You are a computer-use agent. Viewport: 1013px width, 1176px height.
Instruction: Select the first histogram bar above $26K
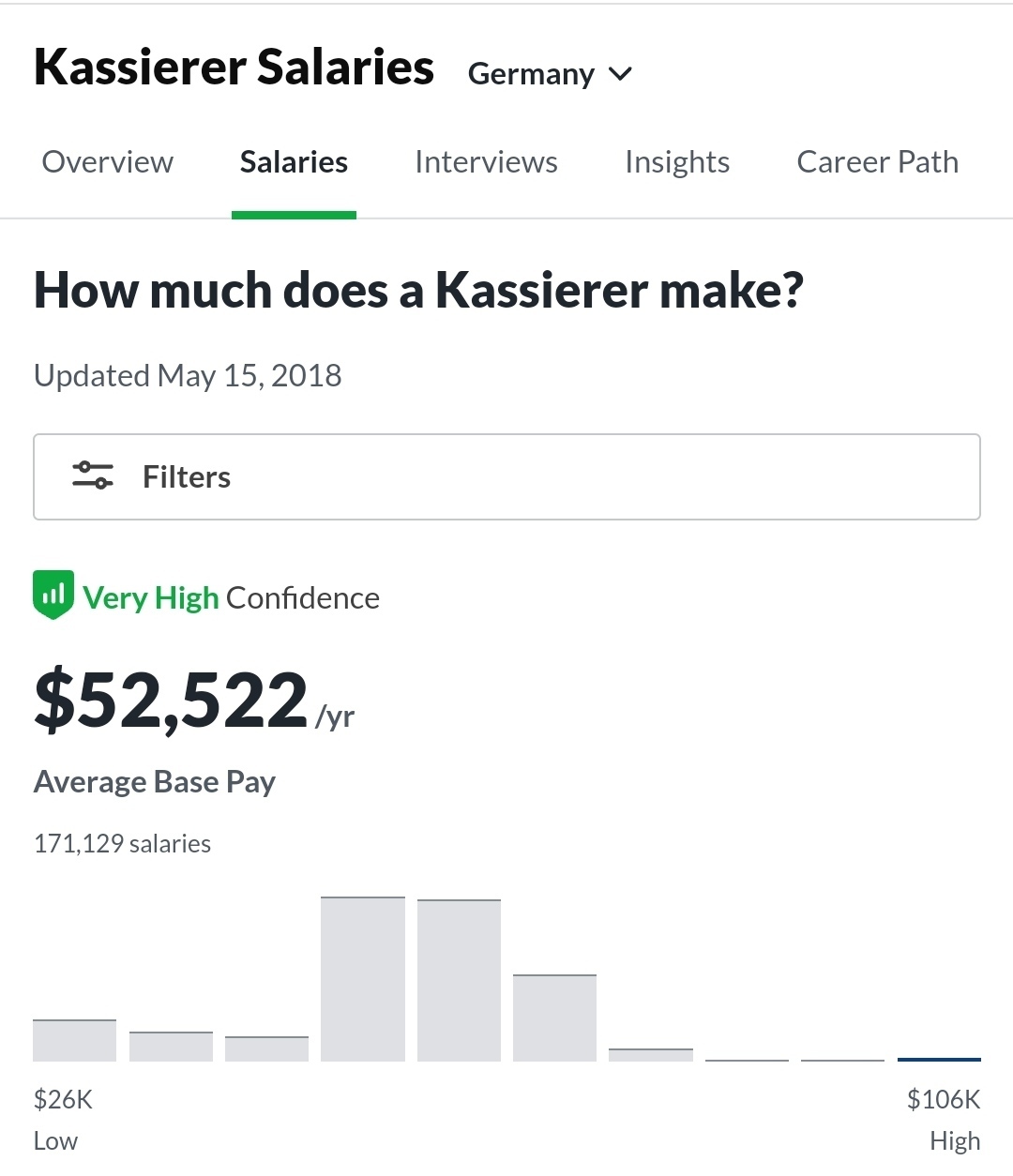click(74, 1040)
